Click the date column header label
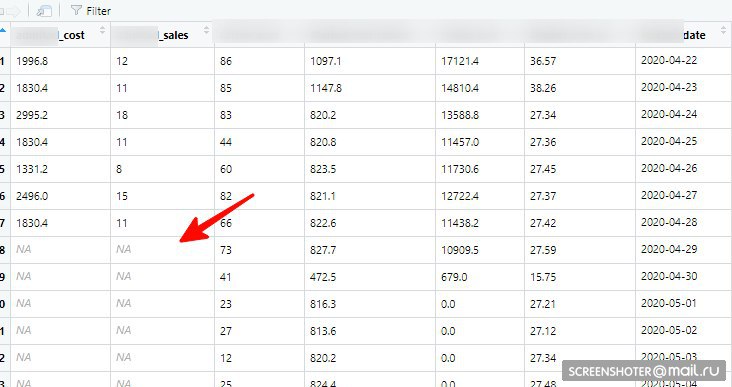Image resolution: width=732 pixels, height=387 pixels. coord(694,35)
